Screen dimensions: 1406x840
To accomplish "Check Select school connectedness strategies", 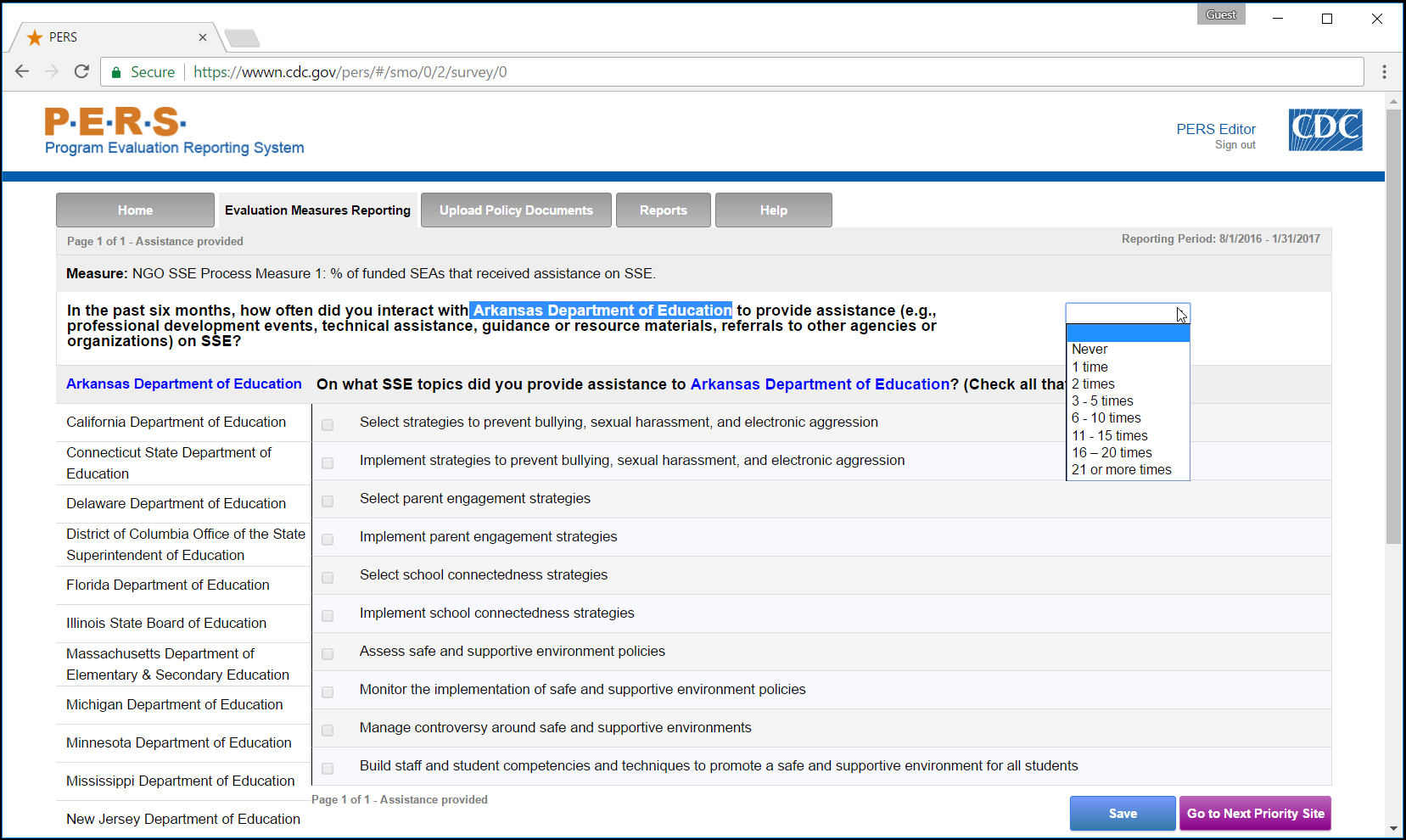I will tap(328, 578).
